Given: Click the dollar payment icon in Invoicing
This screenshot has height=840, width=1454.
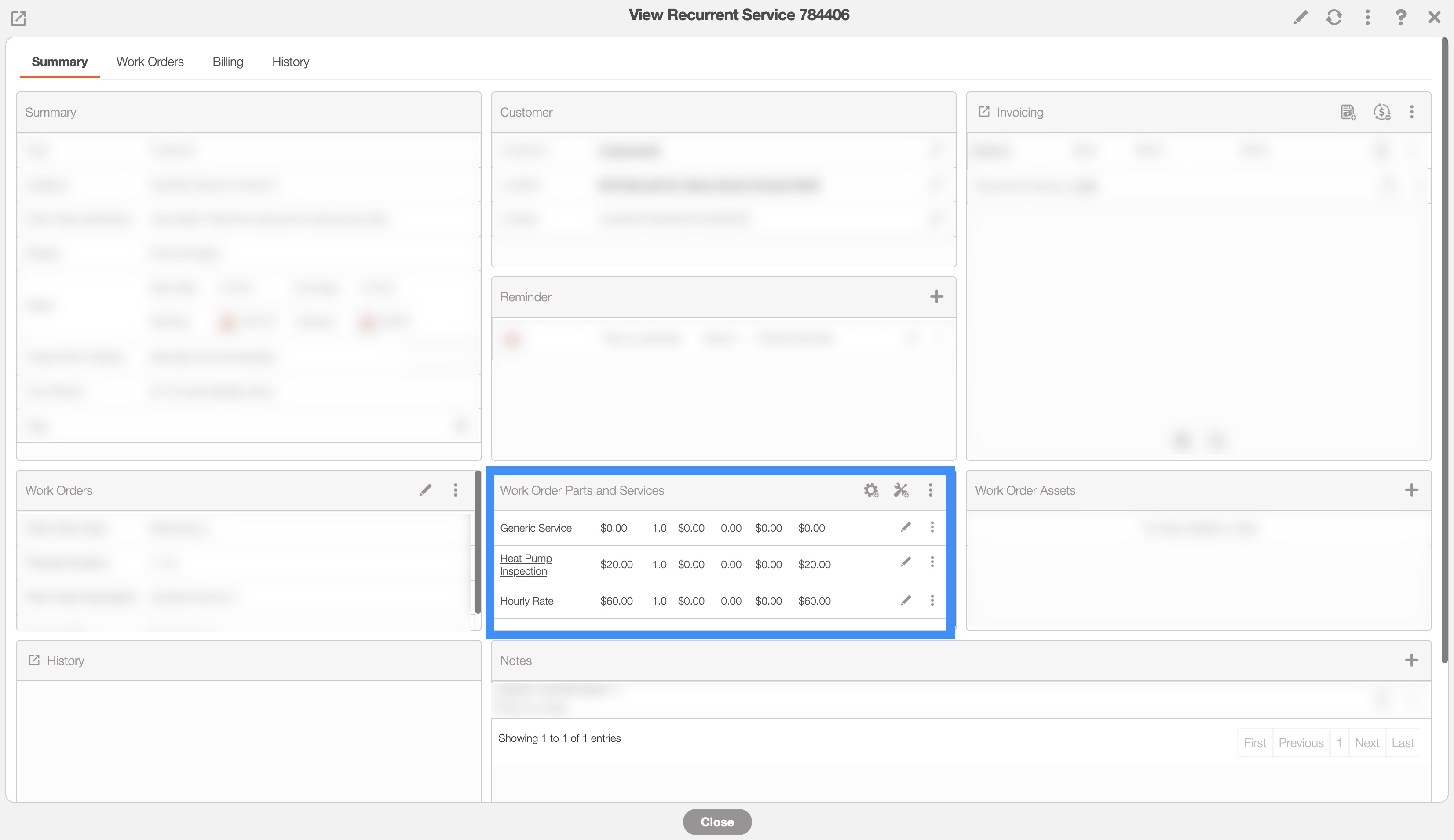Looking at the screenshot, I should 1382,112.
